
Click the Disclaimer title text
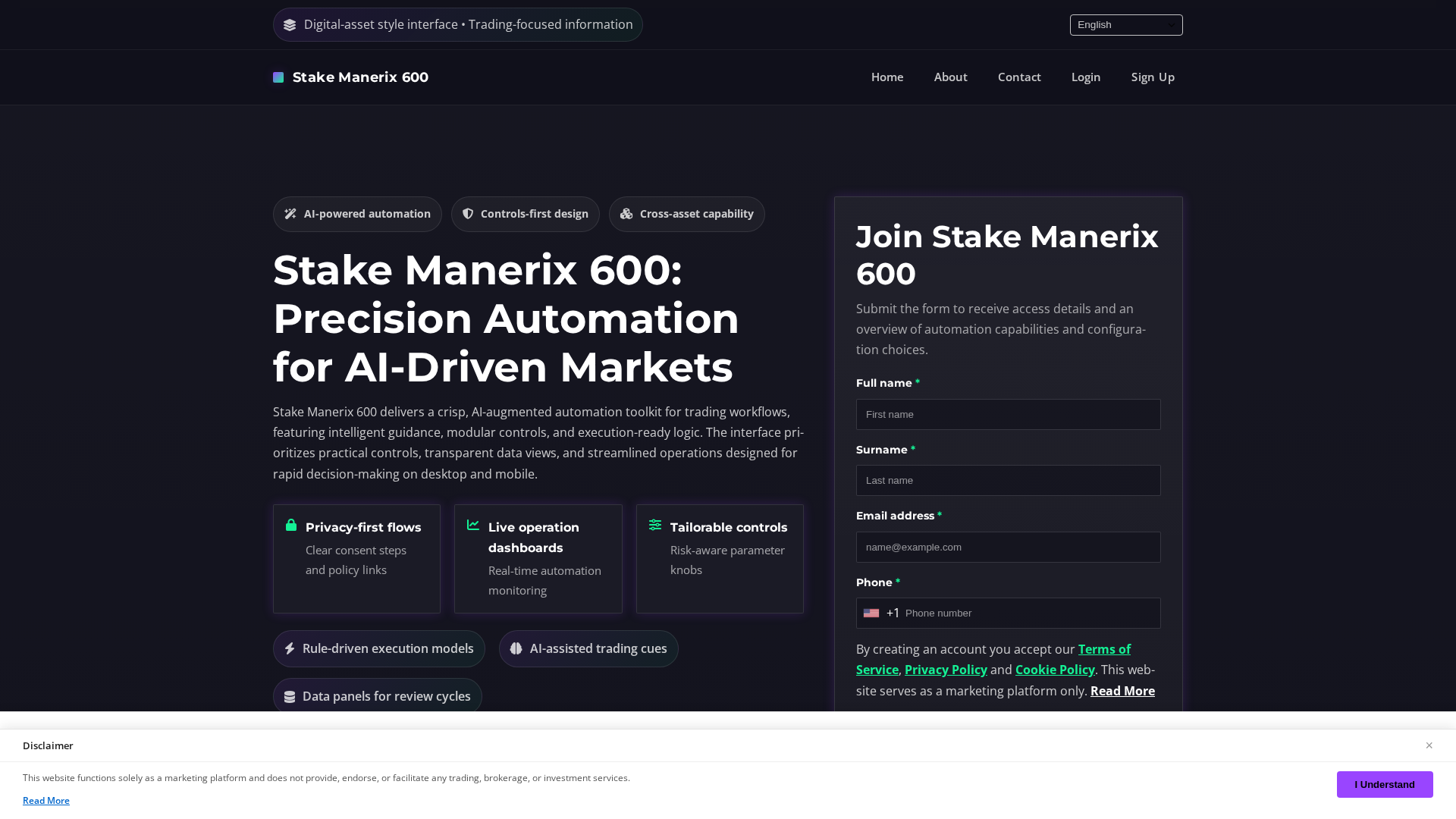48,746
